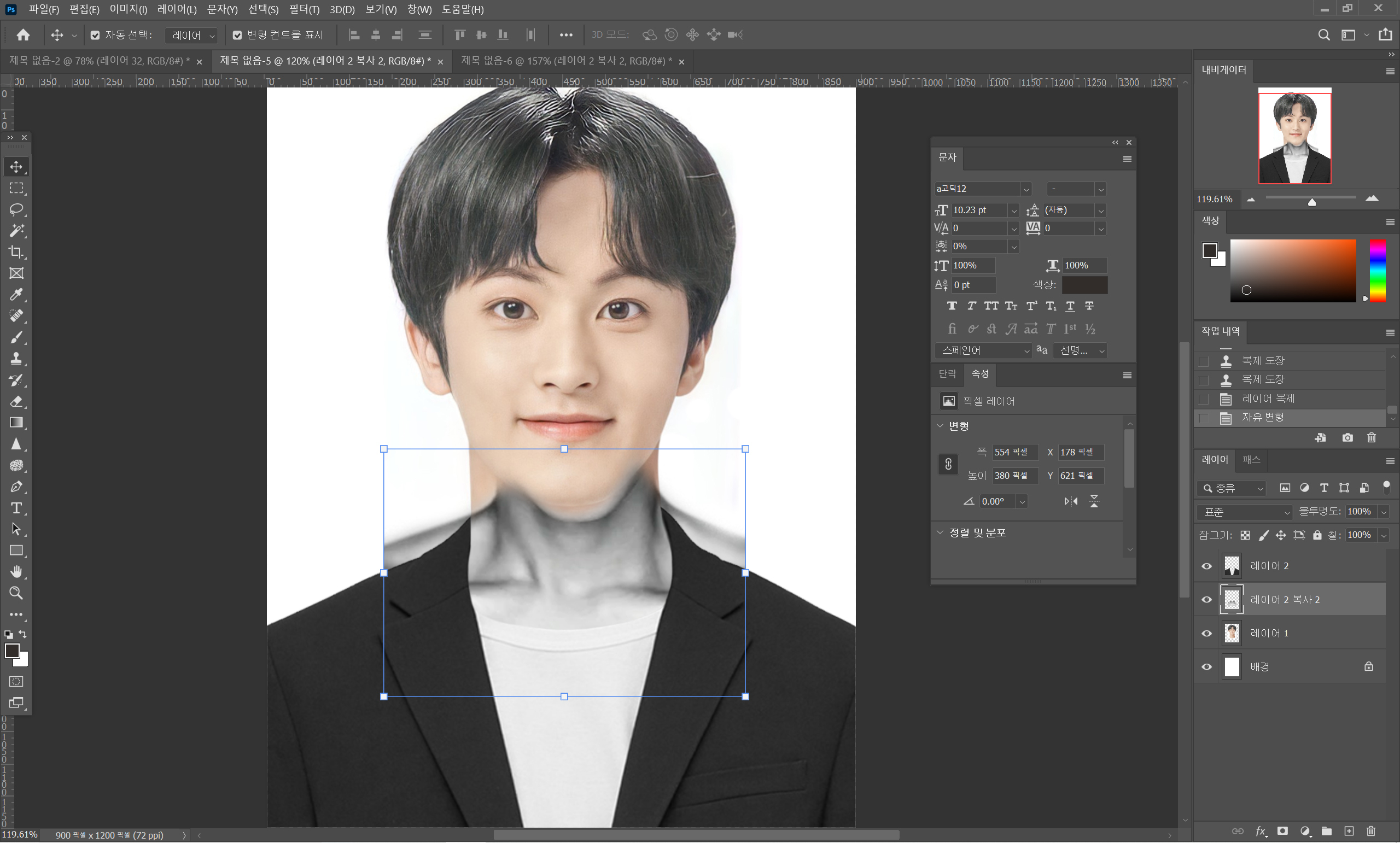
Task: Toggle 변형 컨트롤 표시 checkbox
Action: [x=237, y=35]
